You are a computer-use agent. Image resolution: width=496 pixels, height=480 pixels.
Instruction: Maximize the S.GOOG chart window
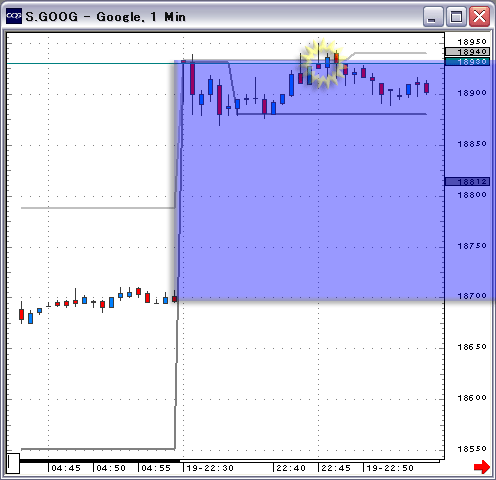point(456,17)
